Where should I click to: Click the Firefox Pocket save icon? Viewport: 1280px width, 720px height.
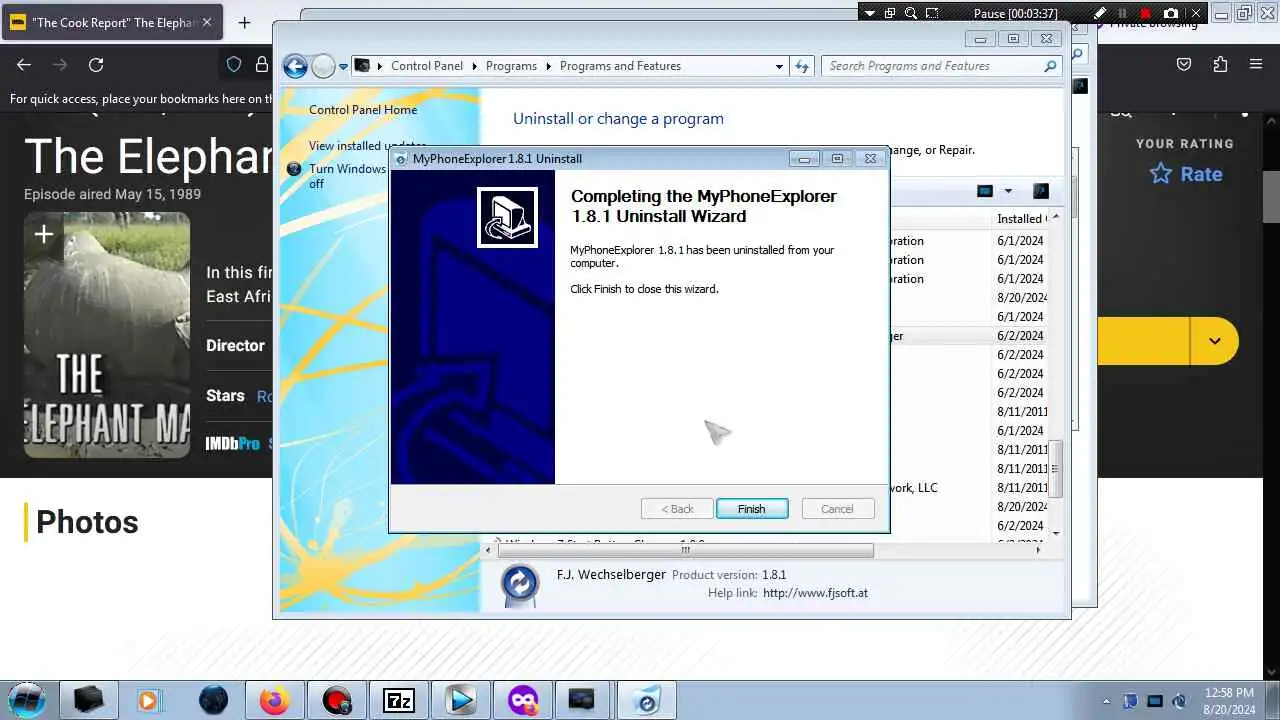click(x=1184, y=64)
